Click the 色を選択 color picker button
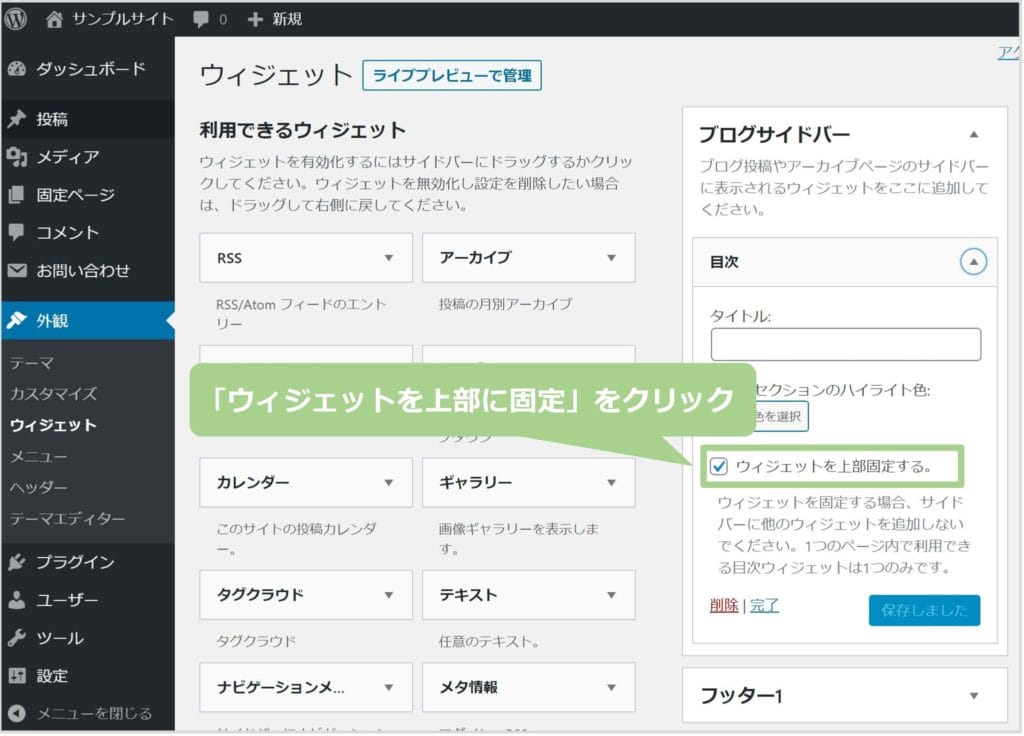1024x736 pixels. (778, 417)
